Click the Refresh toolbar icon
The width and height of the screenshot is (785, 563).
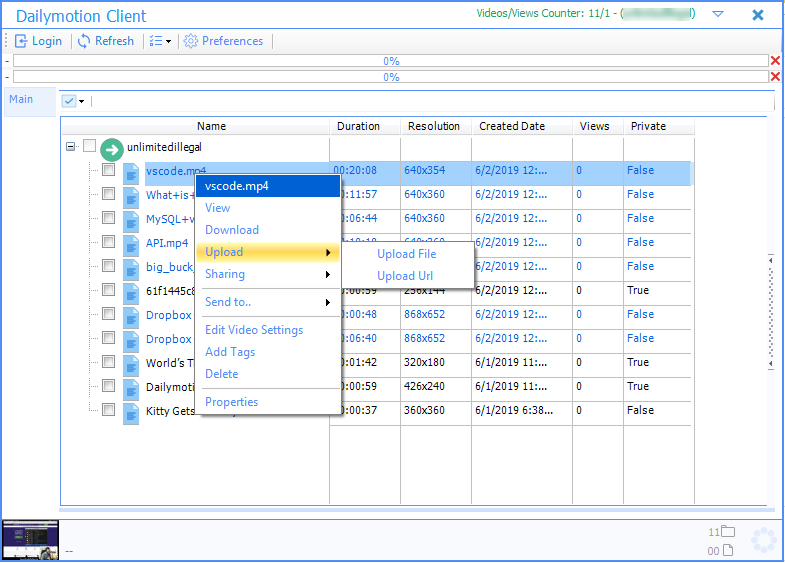[x=84, y=41]
